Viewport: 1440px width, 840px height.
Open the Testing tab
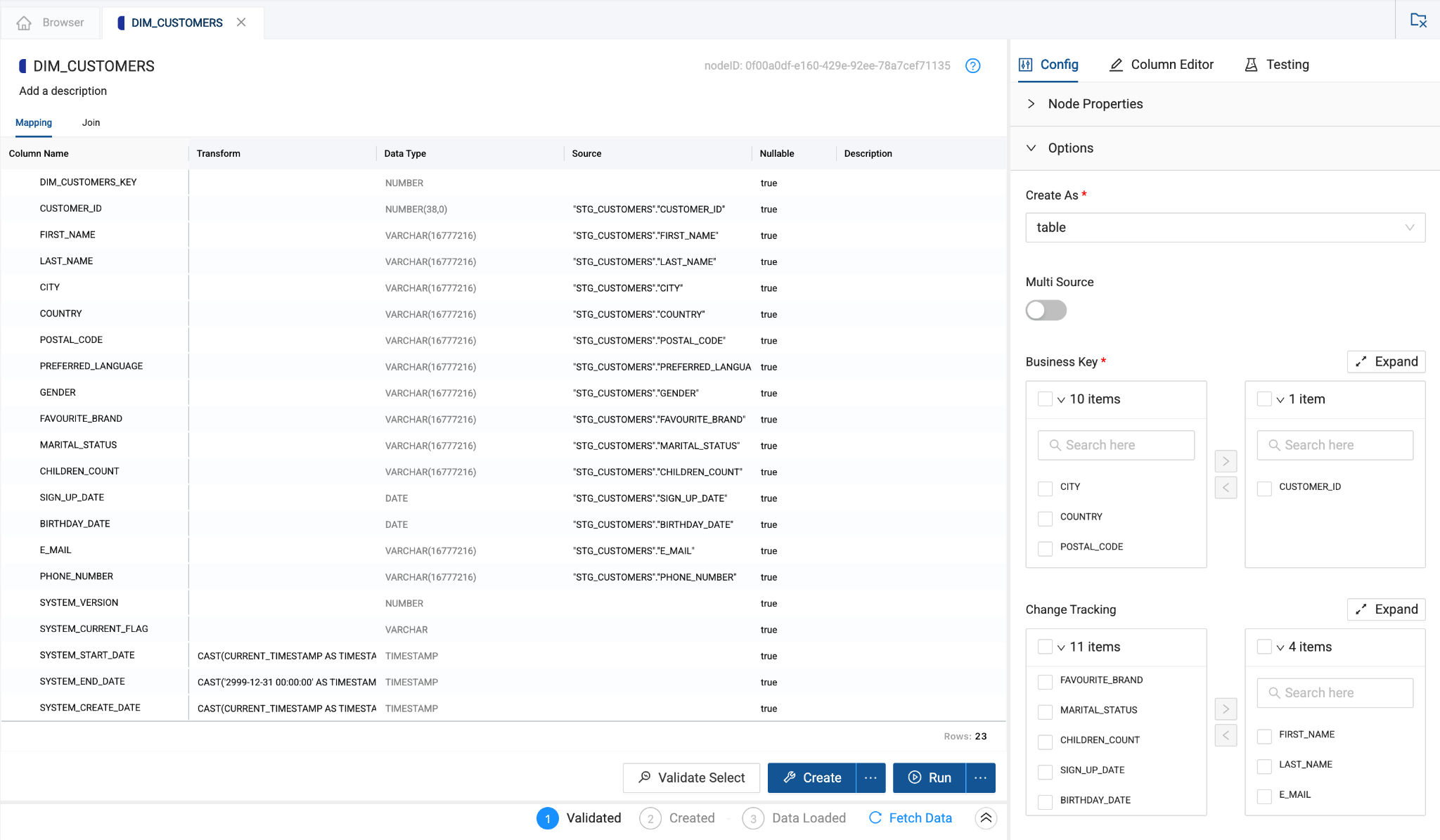[x=1277, y=65]
